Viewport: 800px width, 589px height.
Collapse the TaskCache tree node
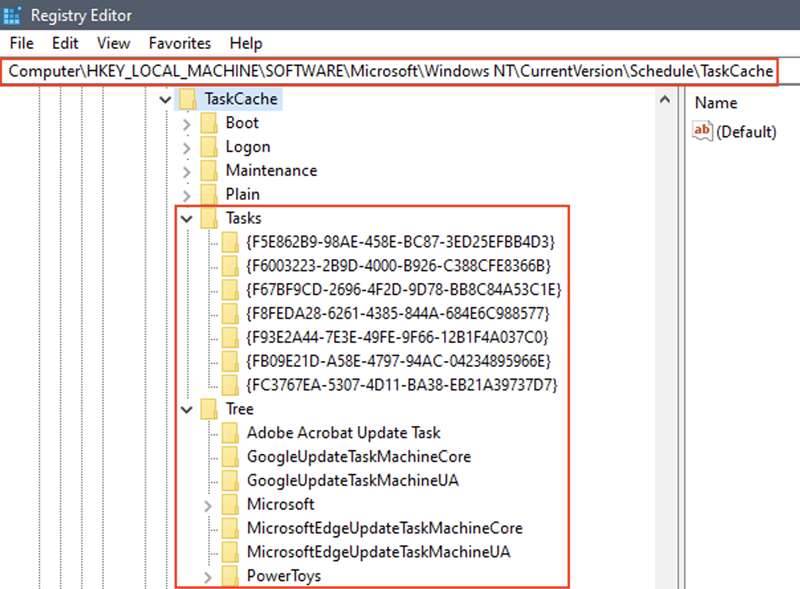[165, 99]
